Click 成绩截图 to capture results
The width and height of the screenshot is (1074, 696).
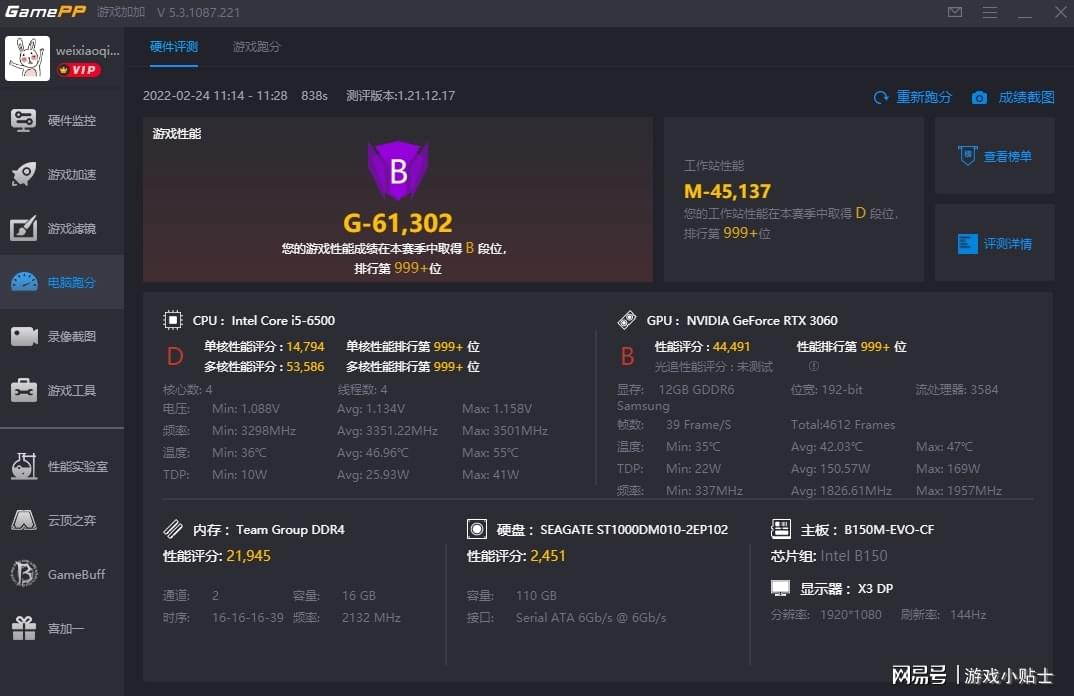[1026, 97]
